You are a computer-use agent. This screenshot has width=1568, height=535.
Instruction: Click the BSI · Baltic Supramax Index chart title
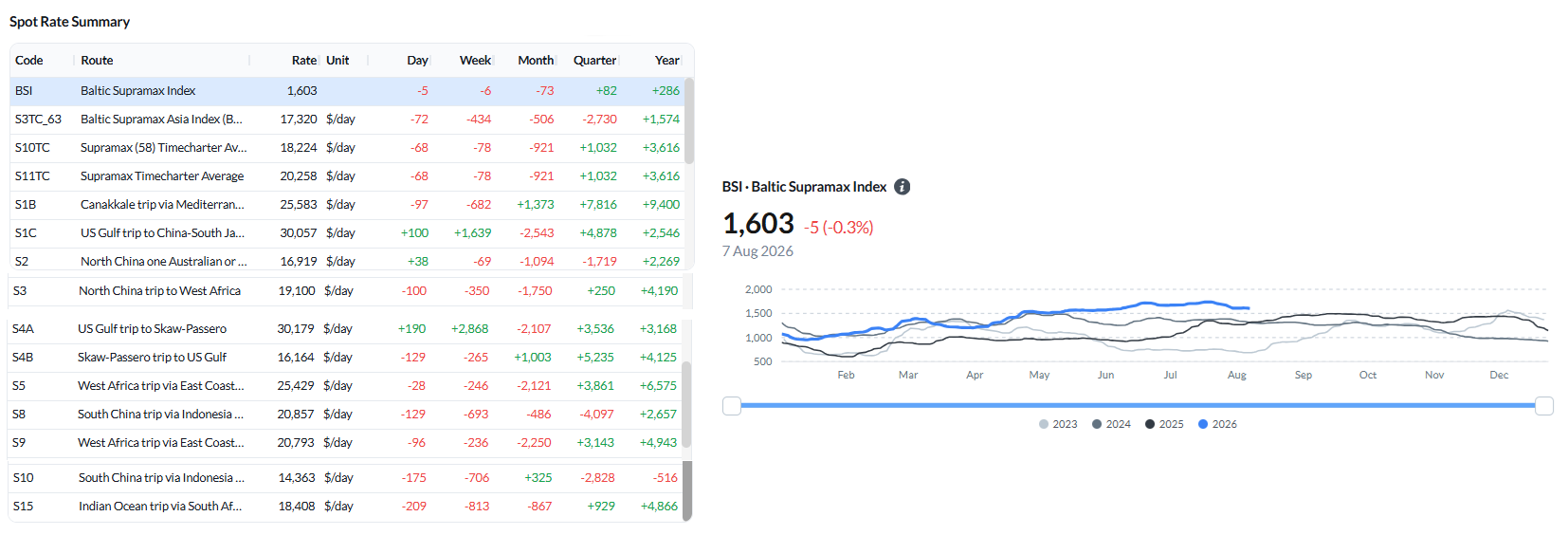[x=804, y=187]
